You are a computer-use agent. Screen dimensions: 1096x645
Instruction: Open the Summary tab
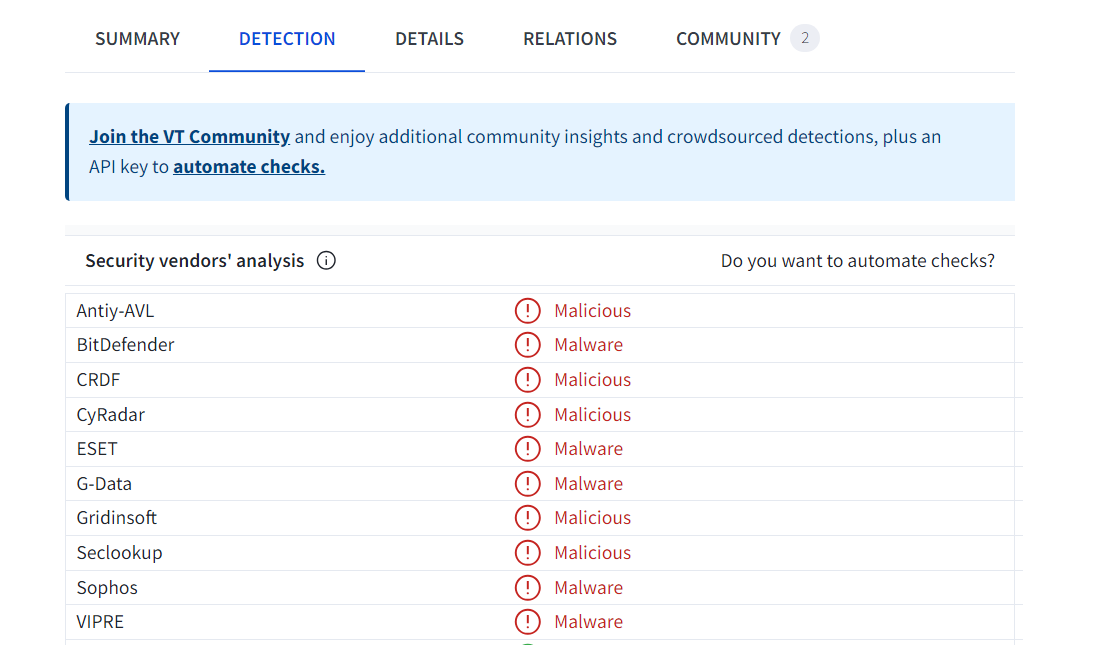[137, 39]
